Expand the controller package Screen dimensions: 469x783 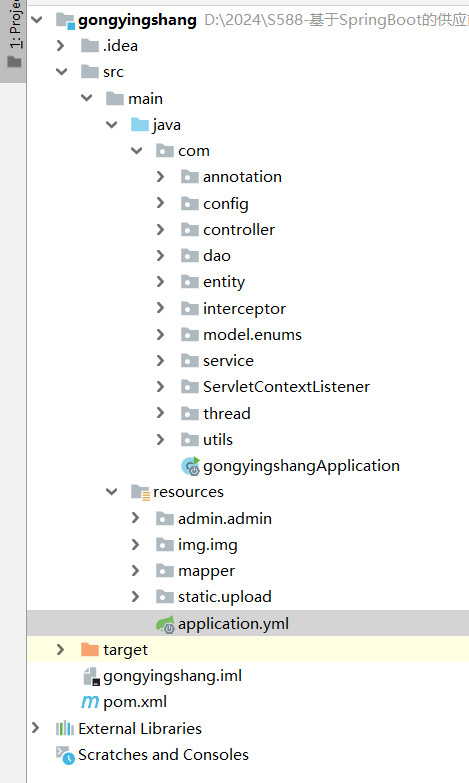160,229
